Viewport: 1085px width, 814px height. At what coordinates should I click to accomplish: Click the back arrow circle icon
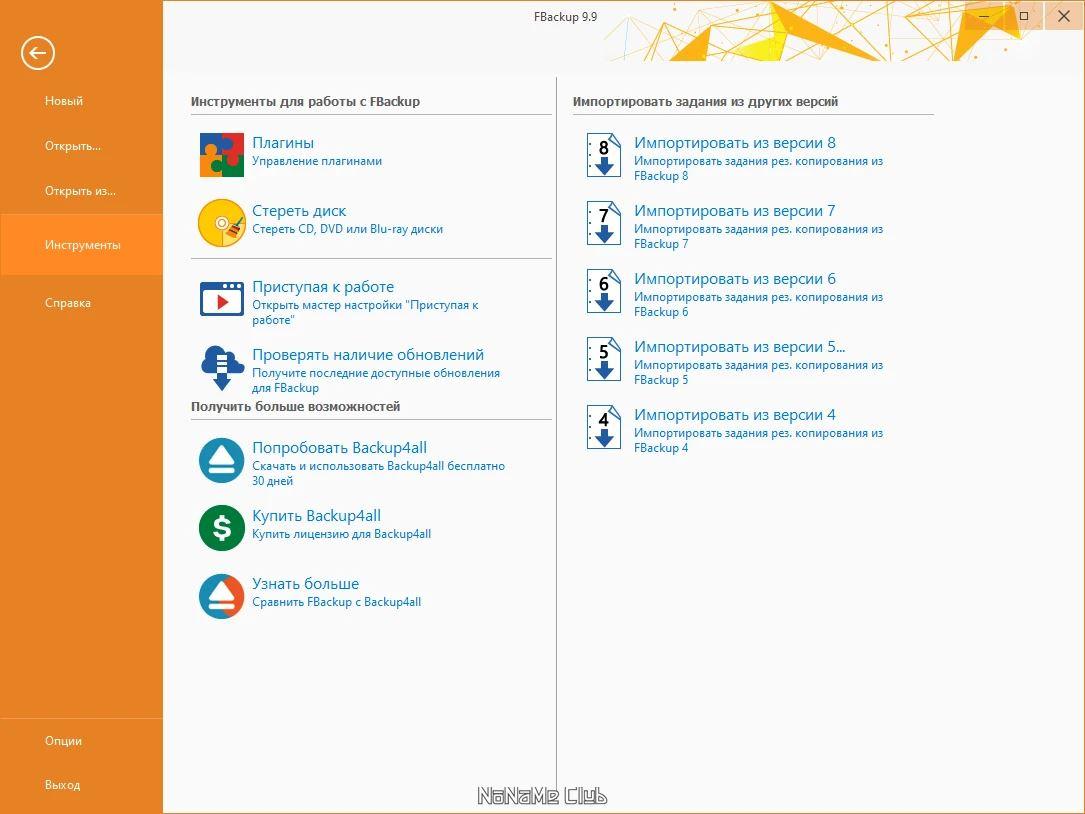point(37,53)
